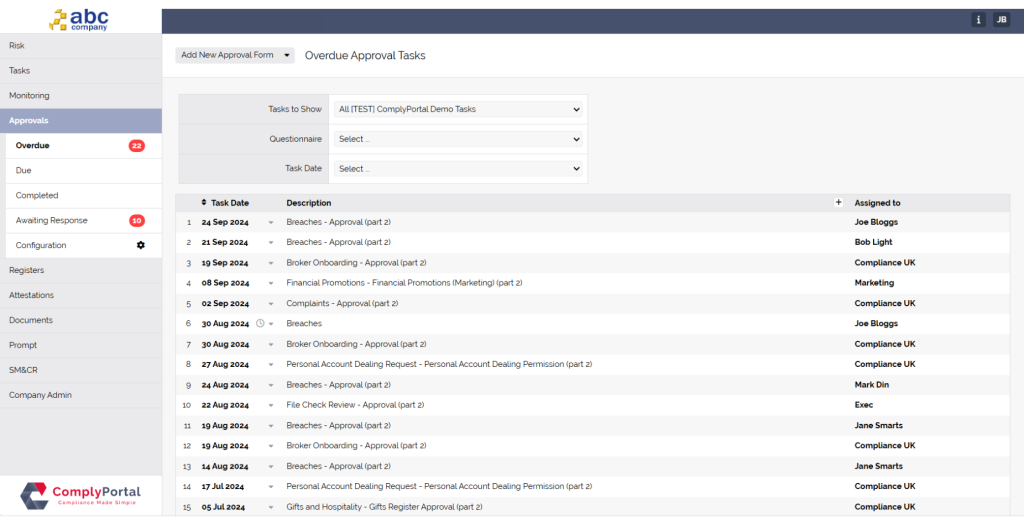The image size is (1024, 525).
Task: Open Complaints - Approval (part 2) task
Action: (342, 303)
